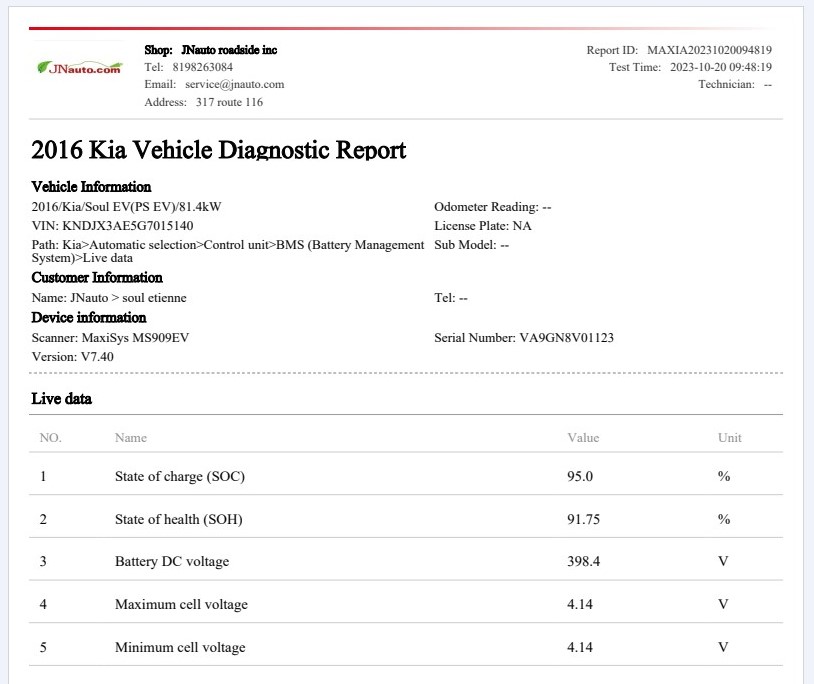Select the name 'JNauto > soul etienne'
Image resolution: width=814 pixels, height=684 pixels.
pos(128,298)
